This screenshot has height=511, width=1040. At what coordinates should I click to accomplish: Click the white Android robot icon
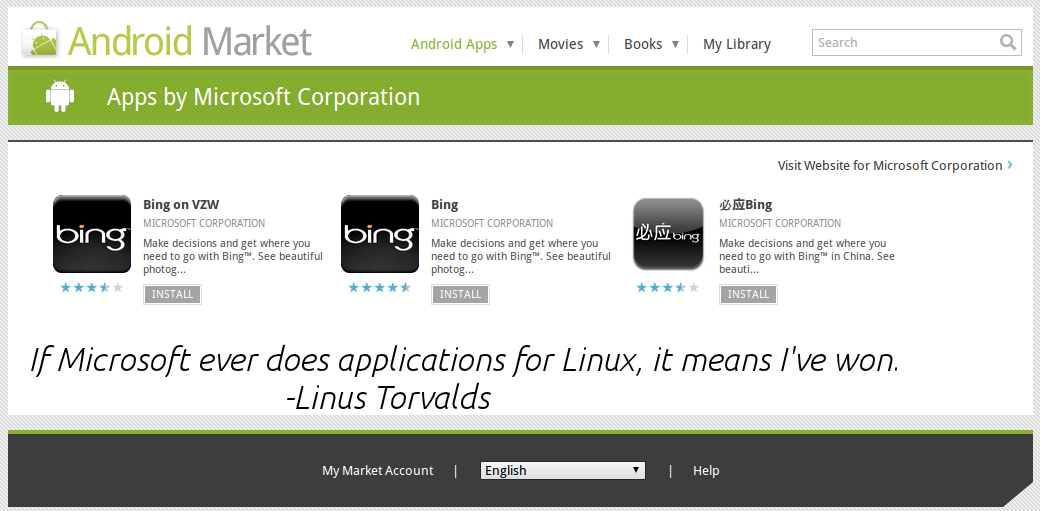pos(60,96)
